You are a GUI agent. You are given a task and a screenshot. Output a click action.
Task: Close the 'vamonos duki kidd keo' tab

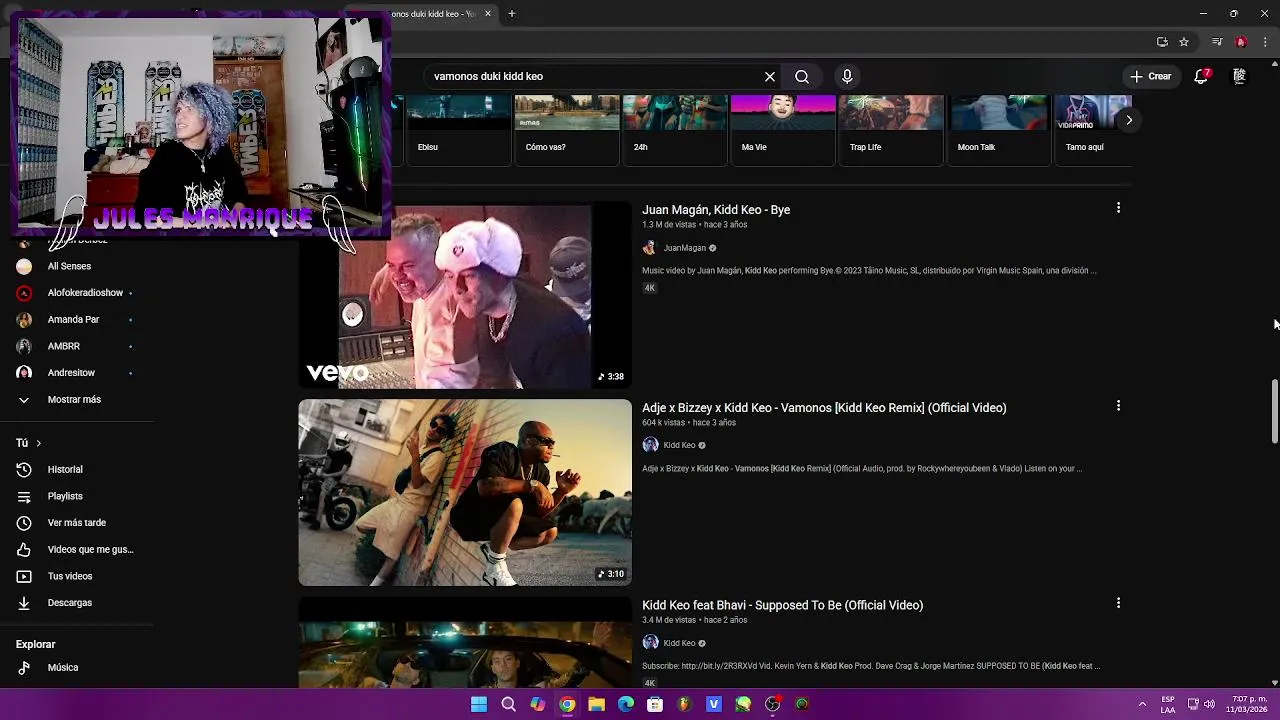(x=488, y=14)
